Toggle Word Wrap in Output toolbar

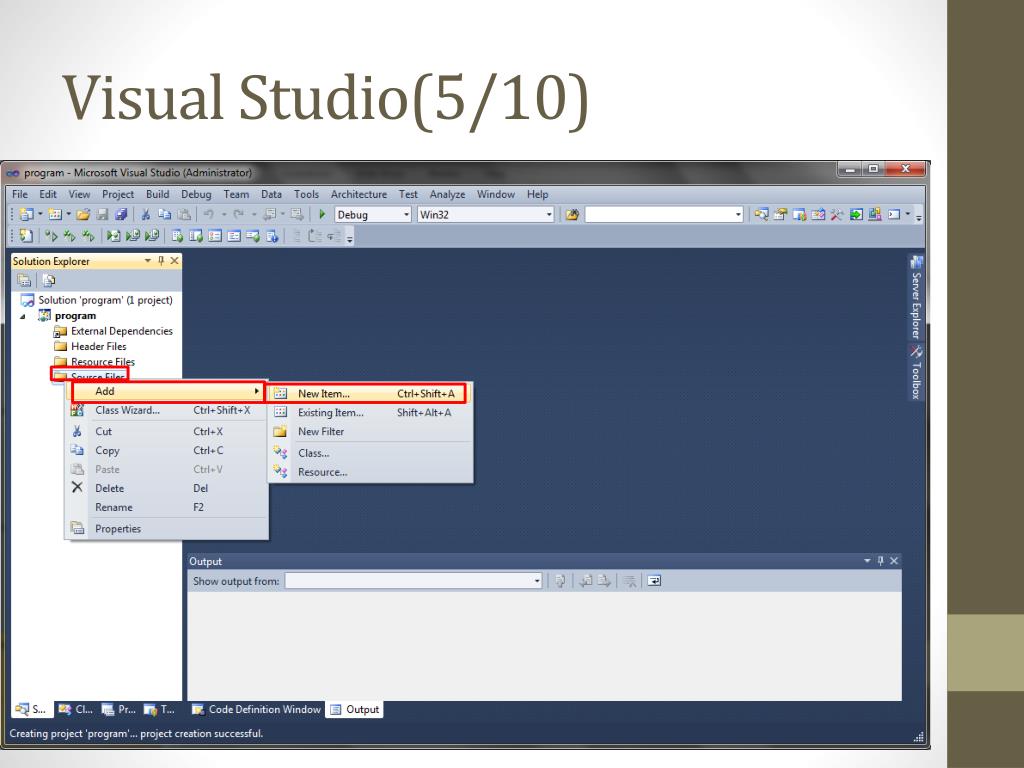click(654, 581)
